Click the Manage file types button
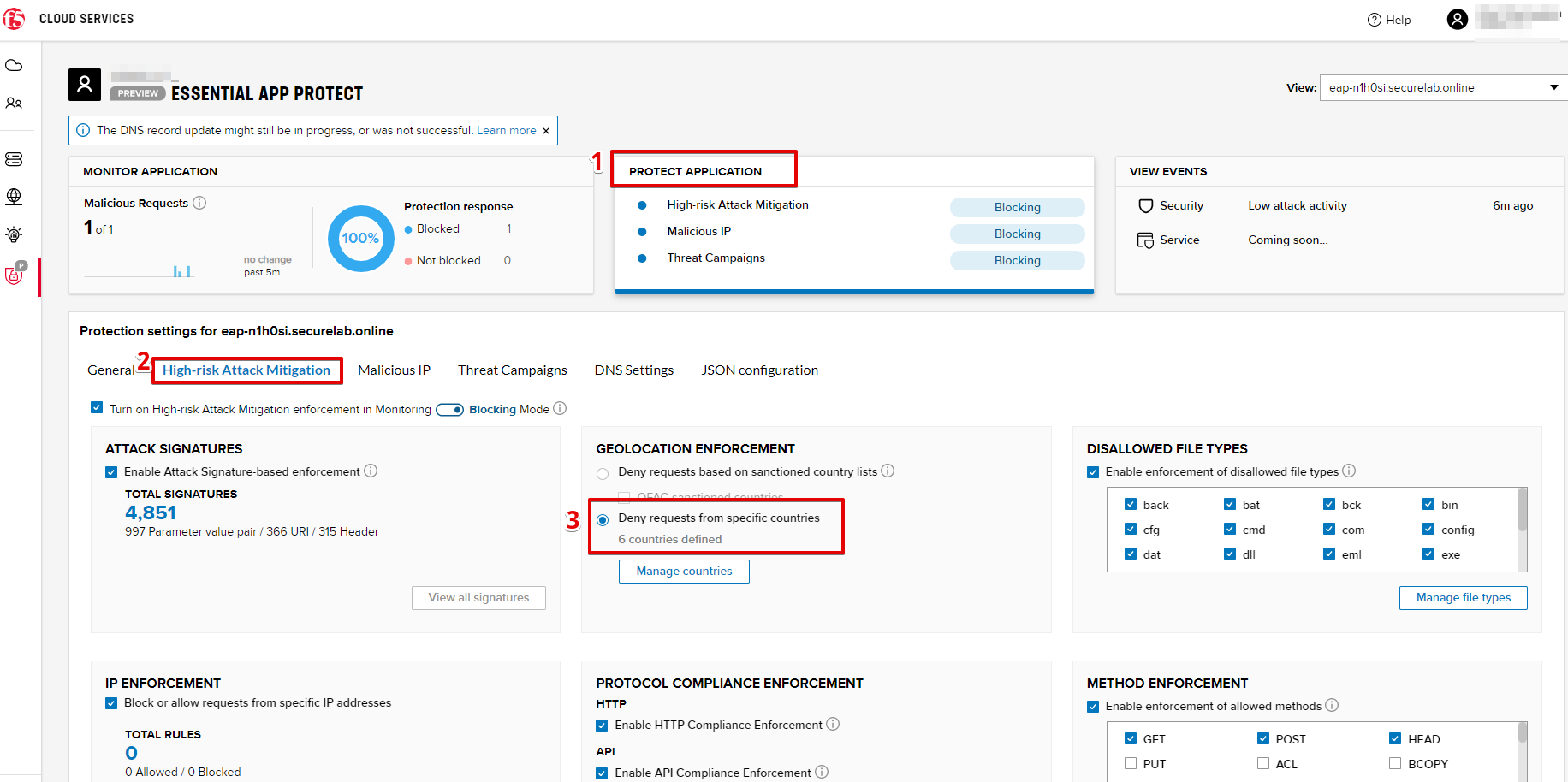Screen dimensions: 1568x782 pyautogui.click(x=1464, y=598)
